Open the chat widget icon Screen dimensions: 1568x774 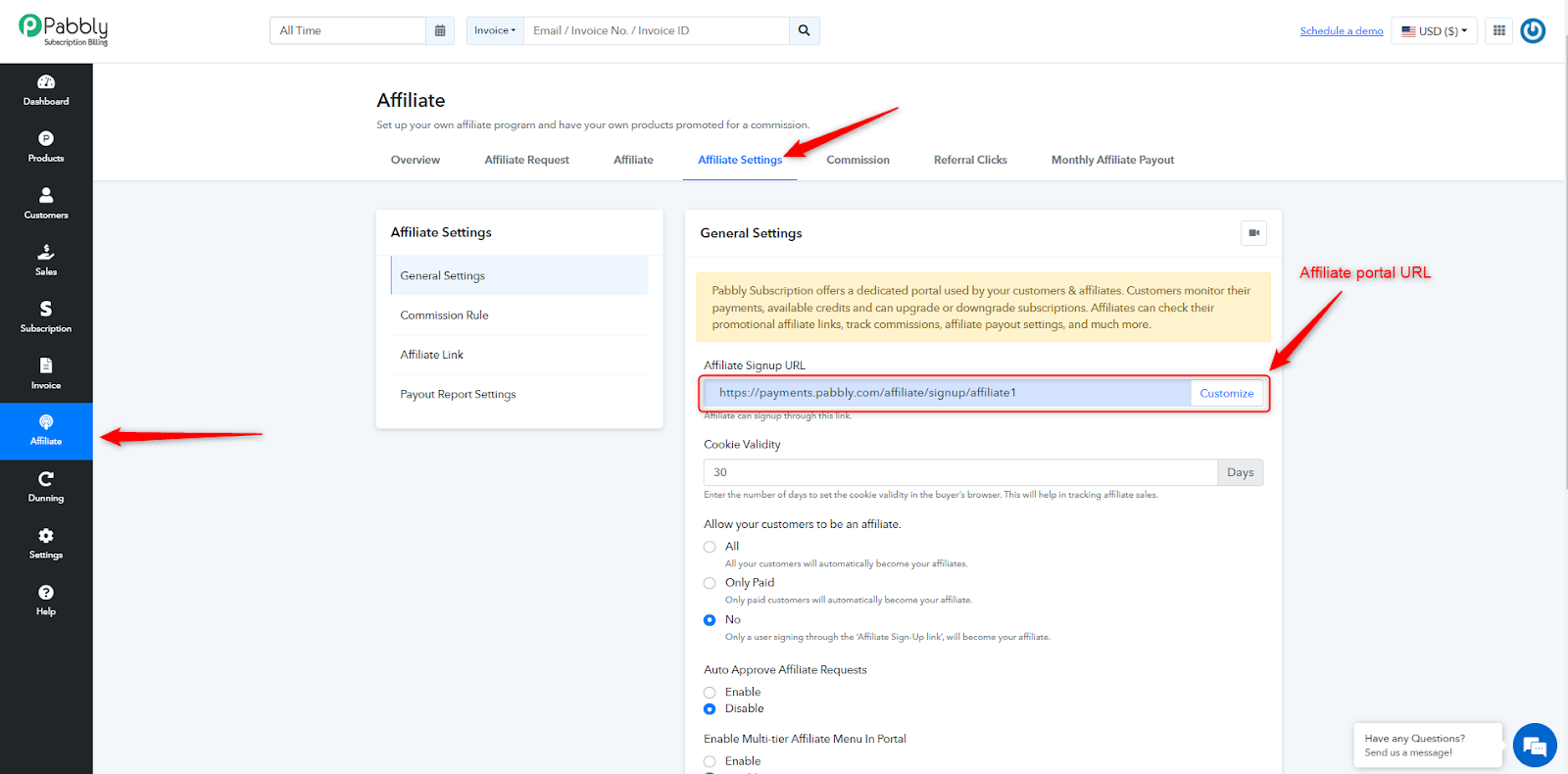pyautogui.click(x=1535, y=747)
